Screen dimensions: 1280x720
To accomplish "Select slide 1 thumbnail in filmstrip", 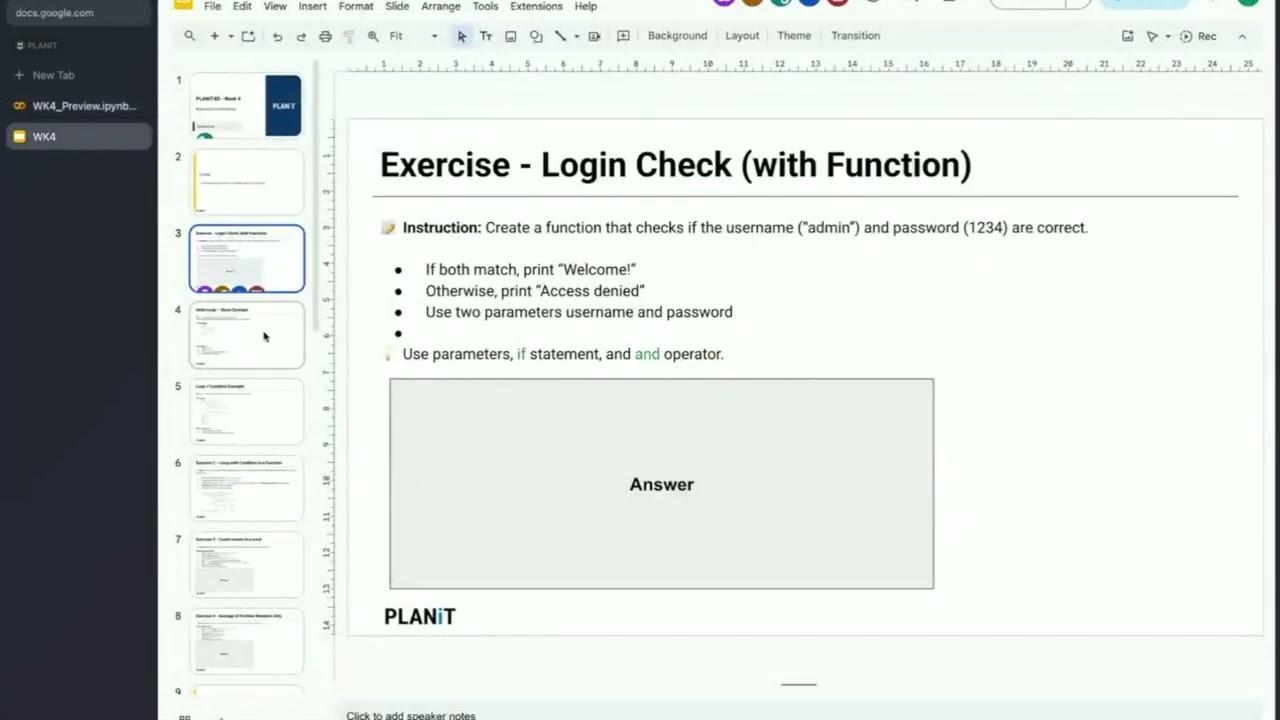I will (x=247, y=105).
